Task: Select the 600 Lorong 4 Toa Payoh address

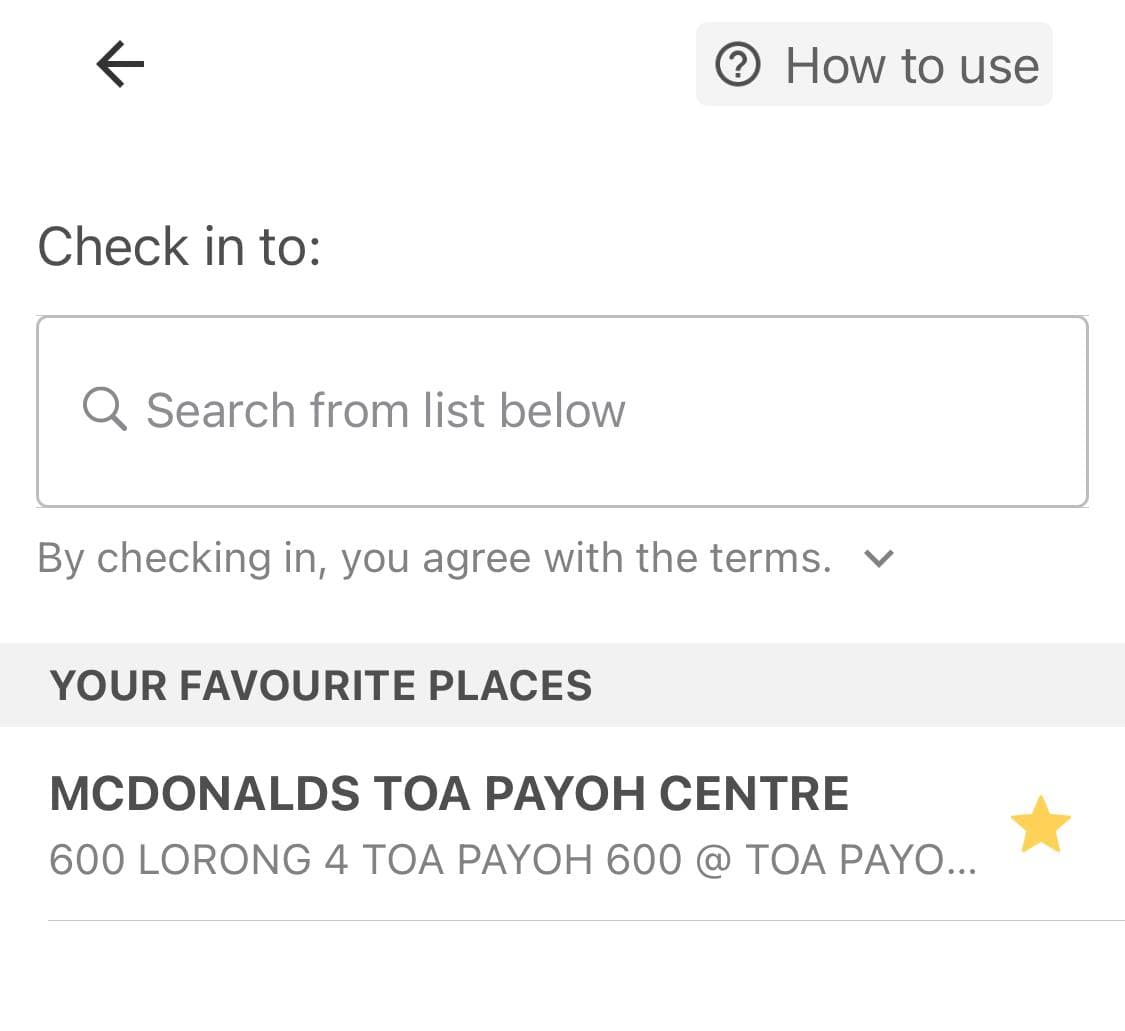Action: pos(512,860)
